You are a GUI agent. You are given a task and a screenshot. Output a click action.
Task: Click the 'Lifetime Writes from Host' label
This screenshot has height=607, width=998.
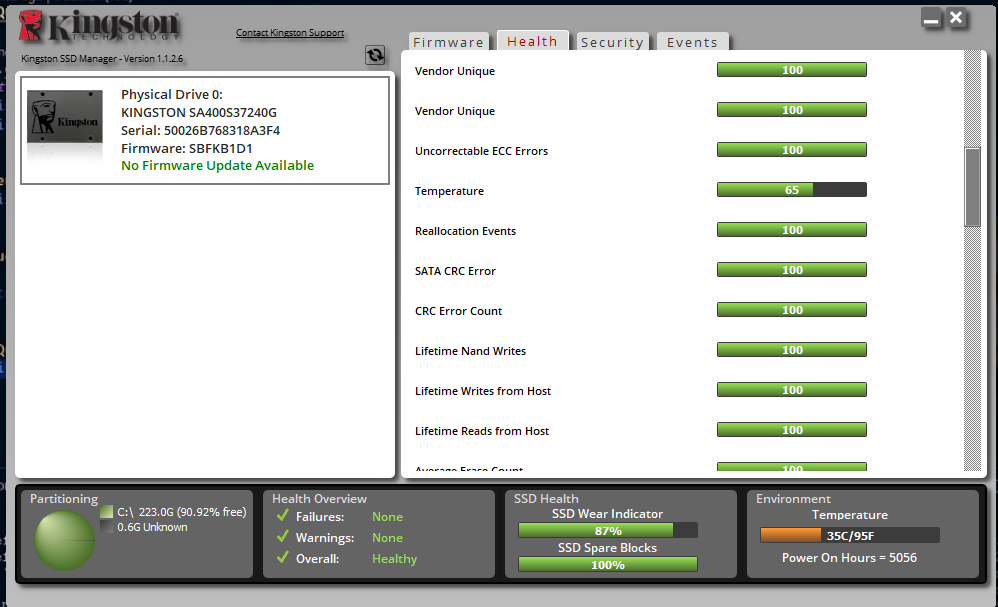tap(483, 391)
